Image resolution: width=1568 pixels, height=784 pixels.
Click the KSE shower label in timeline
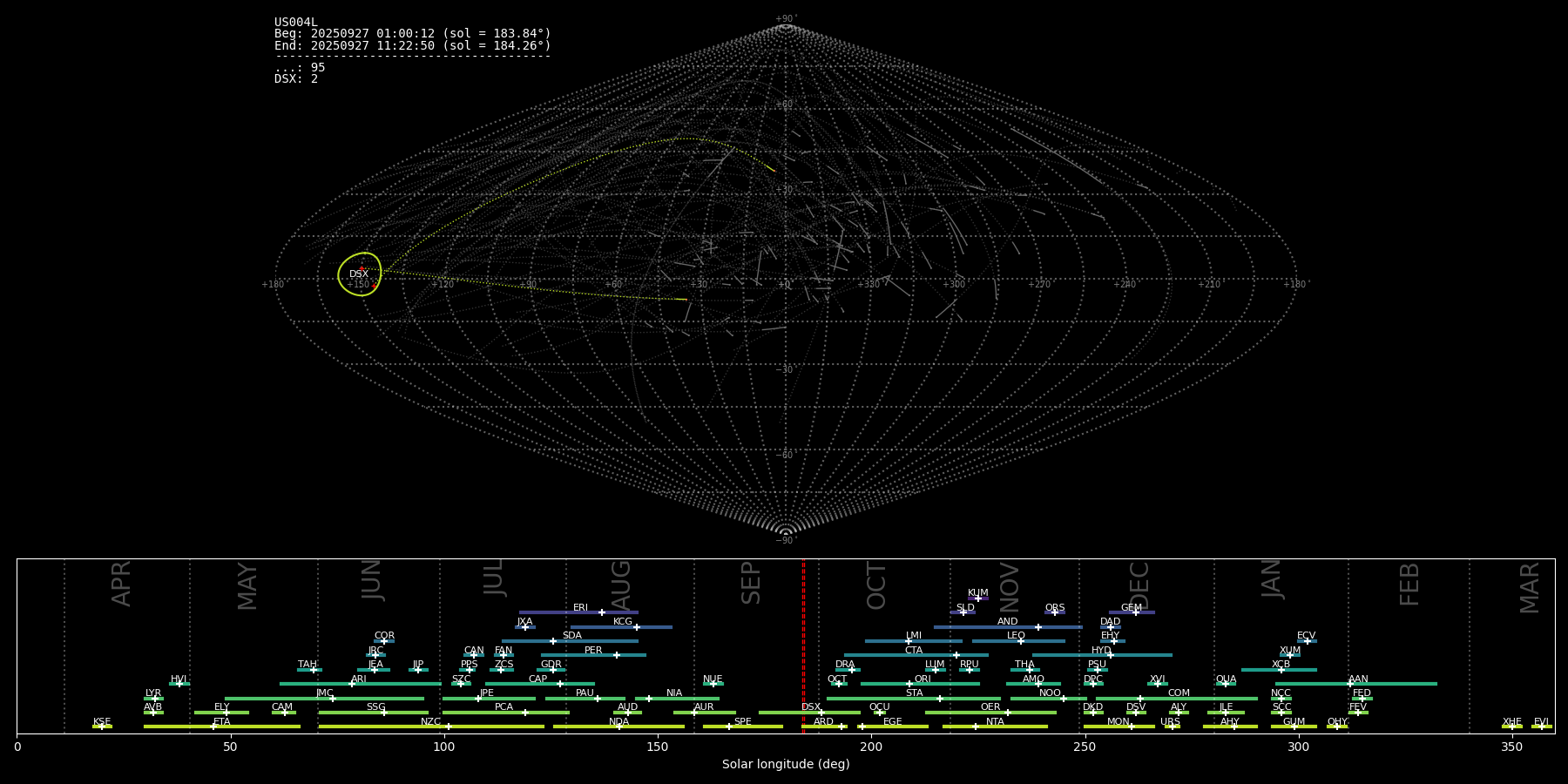click(102, 722)
